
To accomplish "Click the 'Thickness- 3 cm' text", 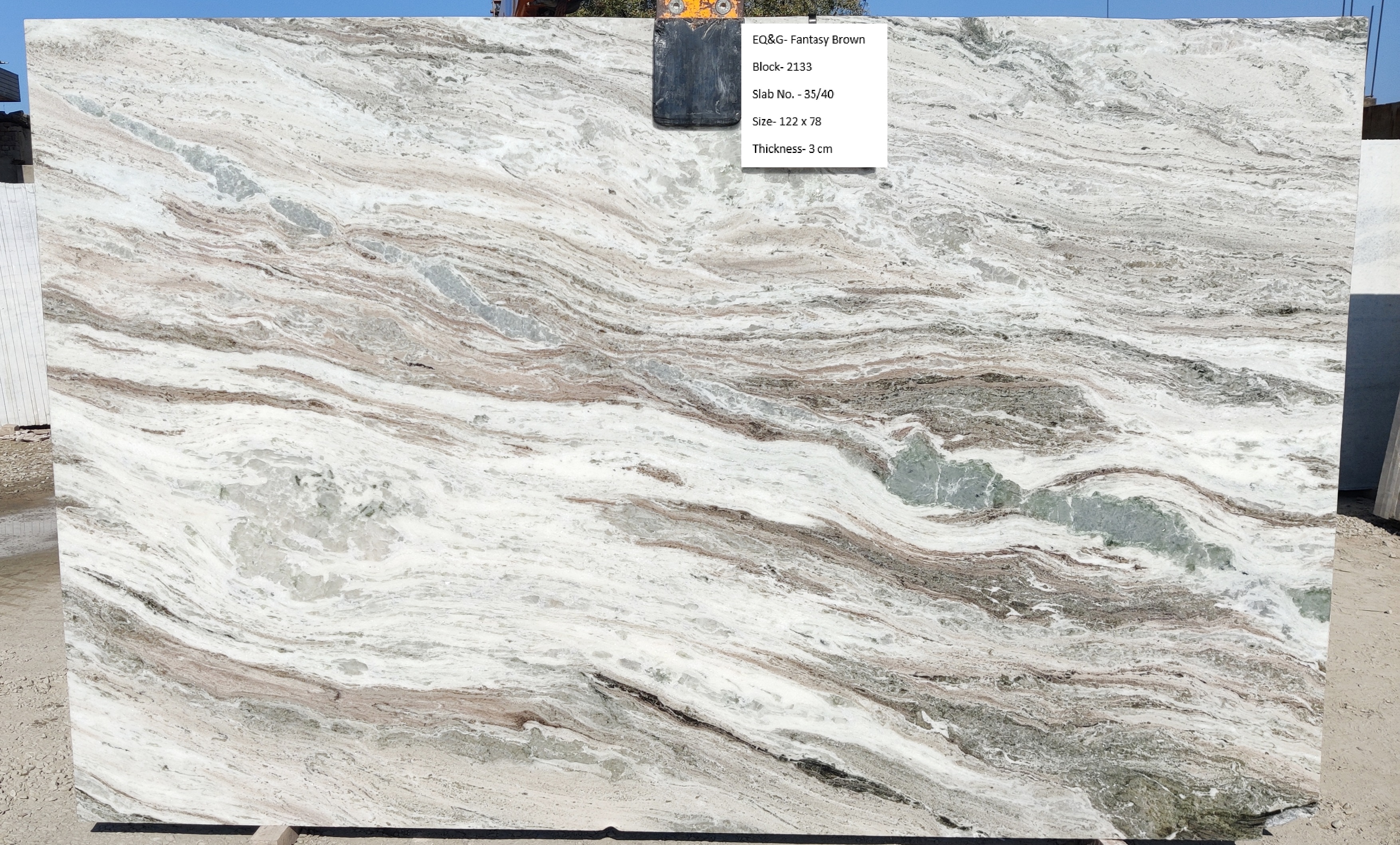I will (x=792, y=149).
